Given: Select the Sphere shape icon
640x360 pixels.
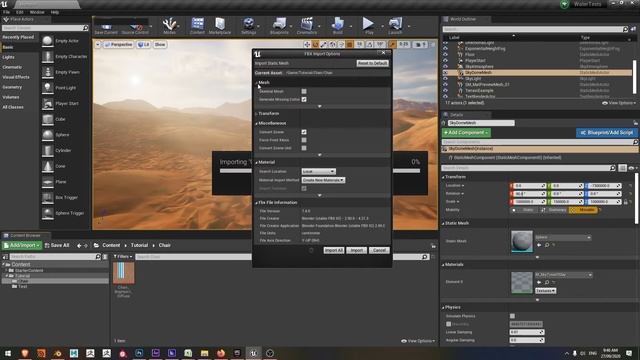Looking at the screenshot, I should 48,135.
